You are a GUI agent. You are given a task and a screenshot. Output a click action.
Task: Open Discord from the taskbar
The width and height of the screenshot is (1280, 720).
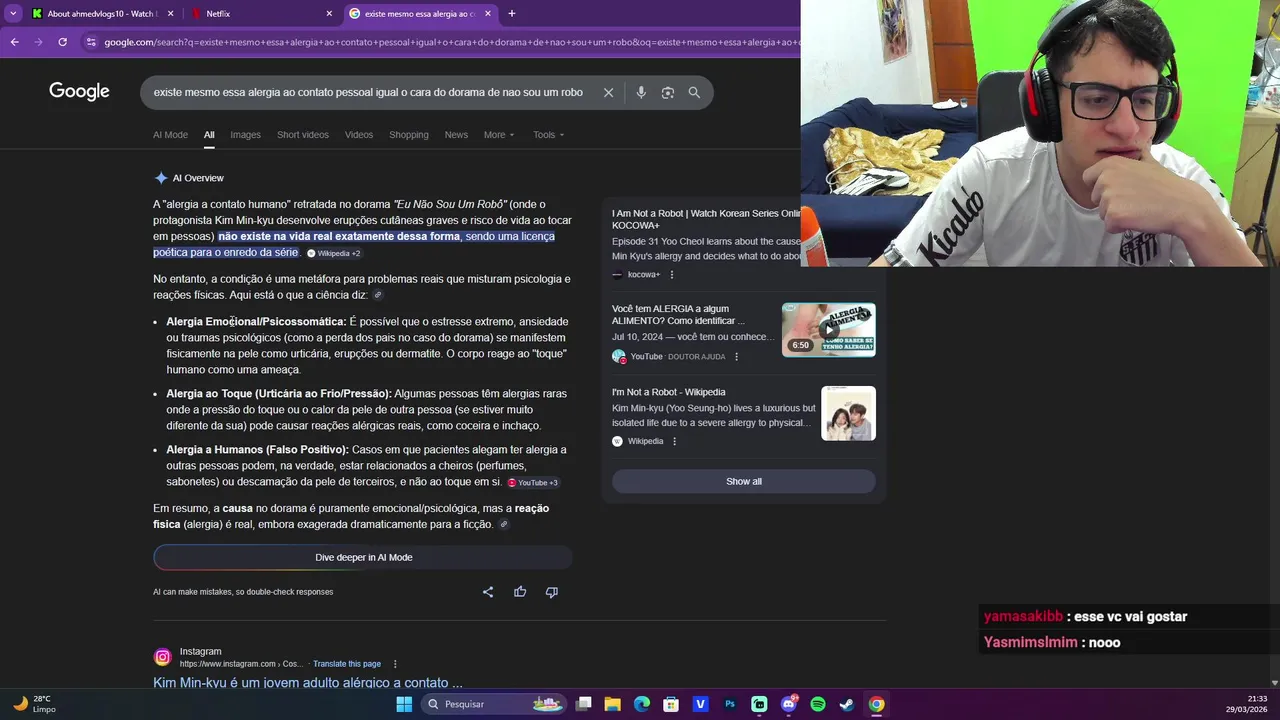(x=789, y=704)
